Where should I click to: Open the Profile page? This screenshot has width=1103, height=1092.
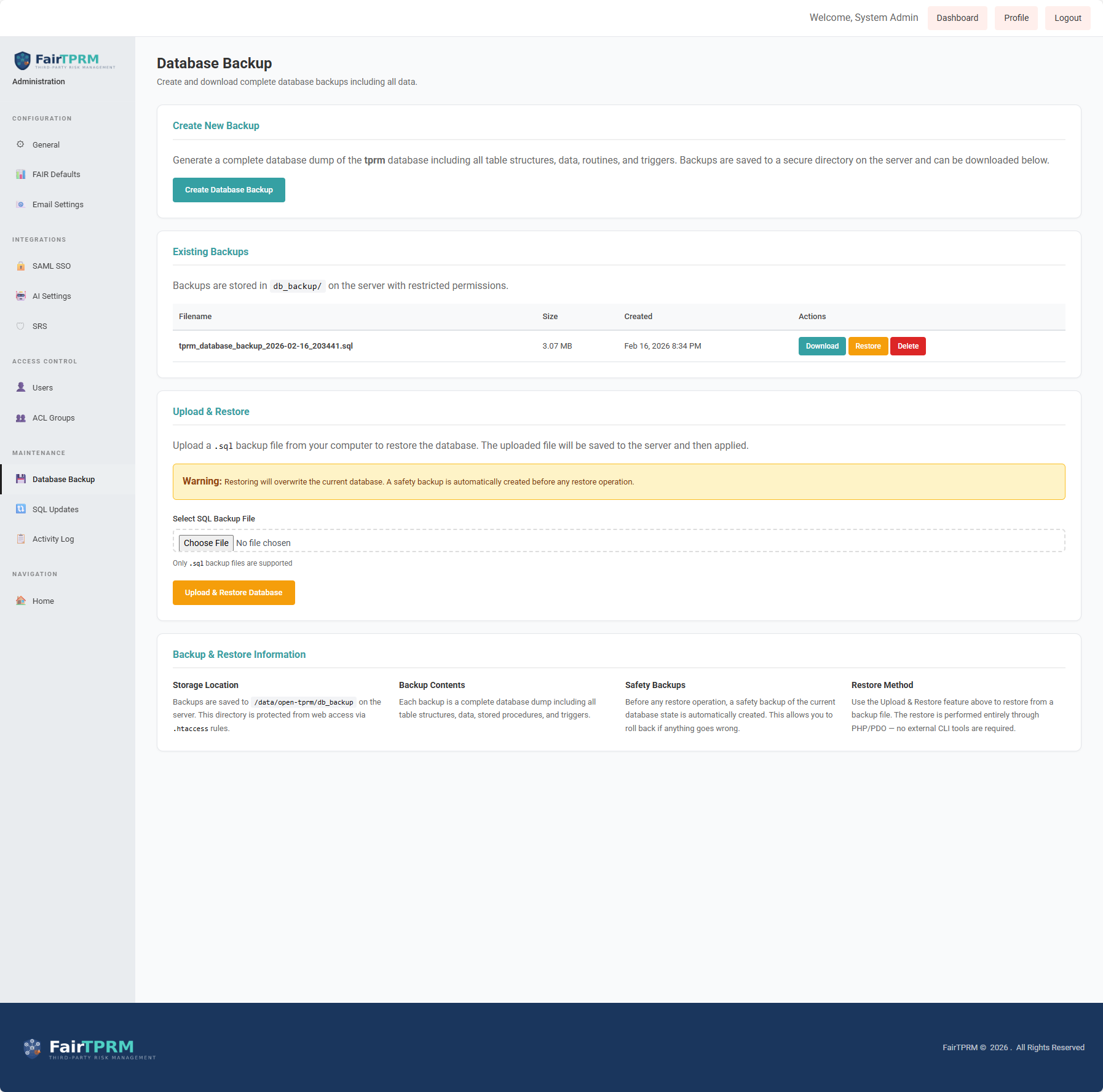(x=1016, y=18)
